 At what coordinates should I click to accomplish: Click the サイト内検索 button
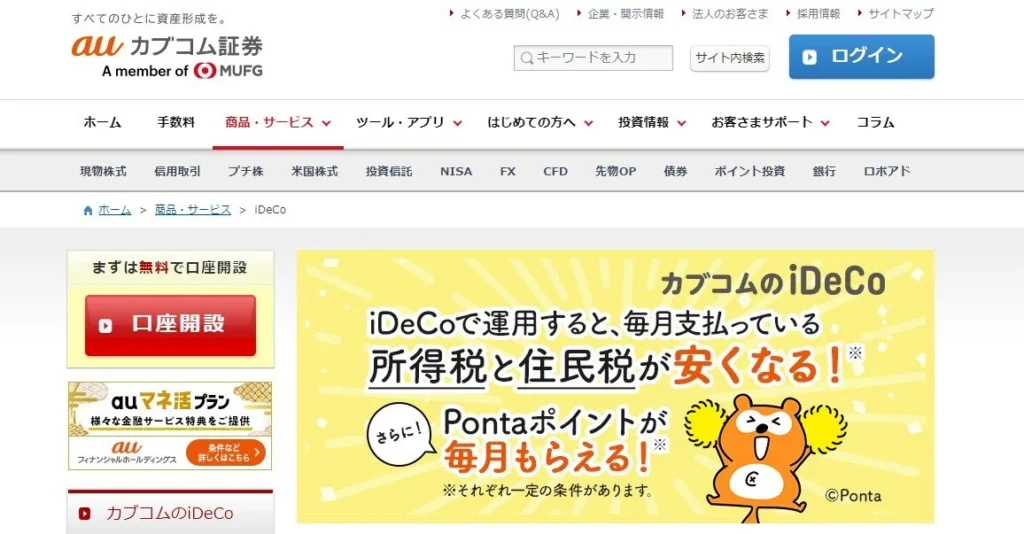[729, 58]
